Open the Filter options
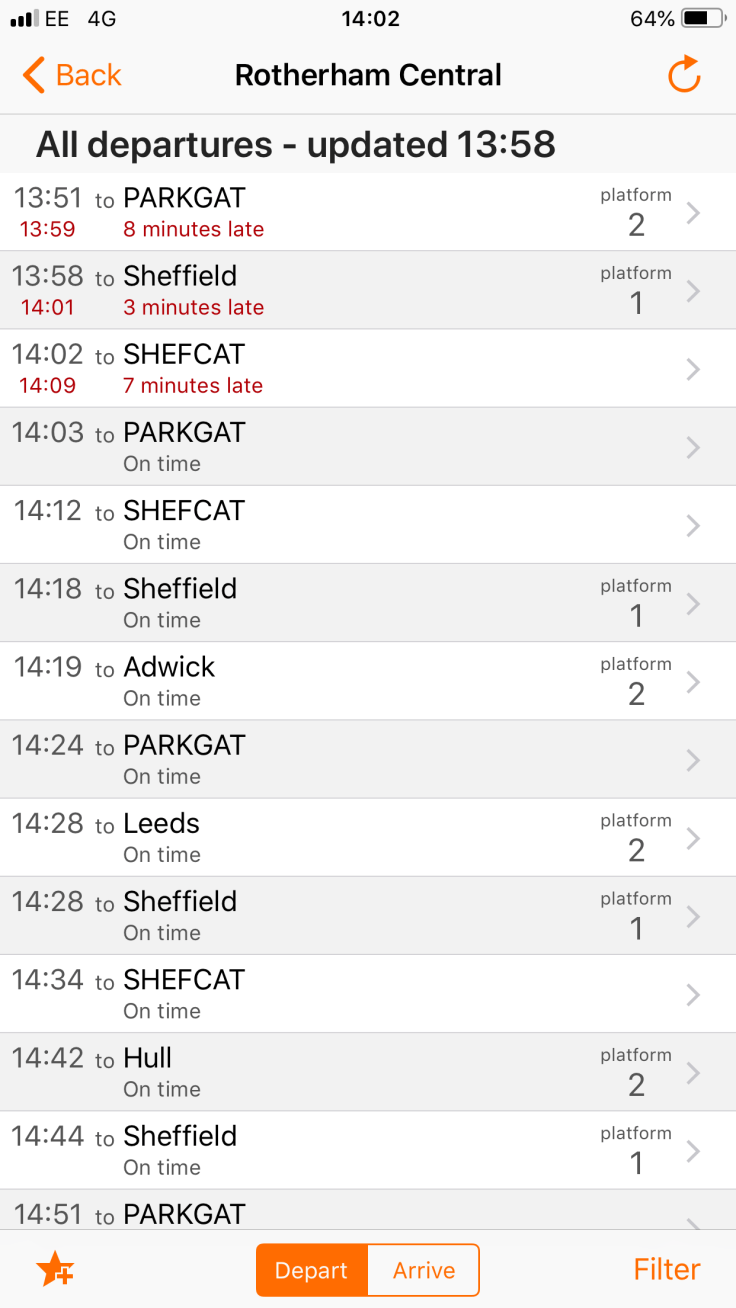This screenshot has height=1308, width=736. click(x=667, y=1270)
